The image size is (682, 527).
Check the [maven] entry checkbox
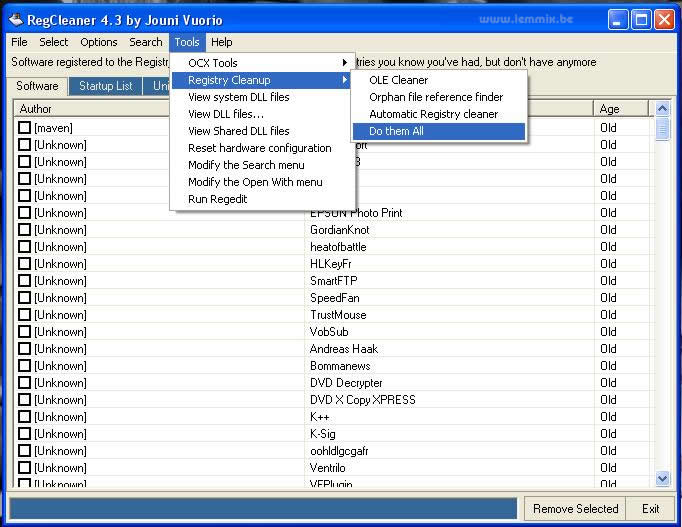pos(25,128)
